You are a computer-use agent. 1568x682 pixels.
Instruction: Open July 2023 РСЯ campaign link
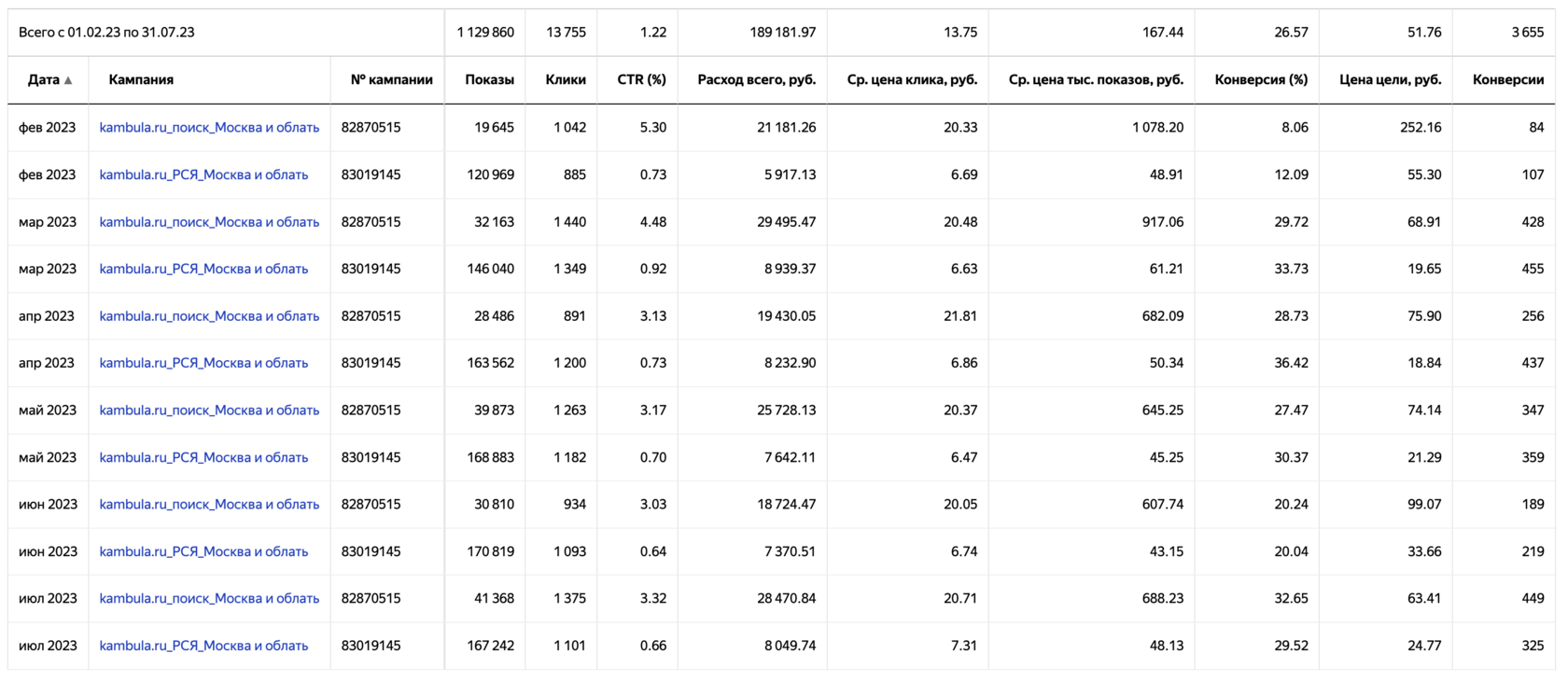click(203, 646)
